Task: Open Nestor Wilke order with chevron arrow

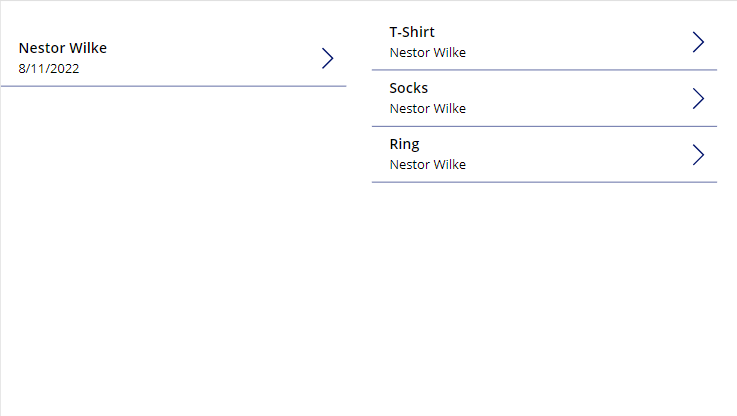Action: [328, 58]
